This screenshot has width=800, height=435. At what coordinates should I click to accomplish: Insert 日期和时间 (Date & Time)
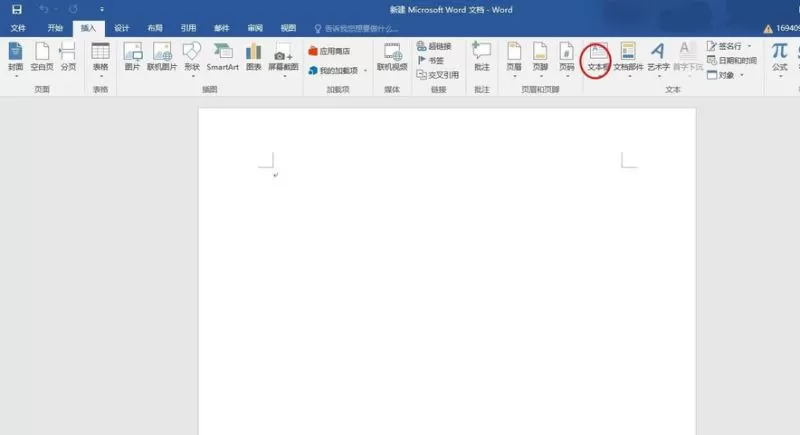coord(732,61)
